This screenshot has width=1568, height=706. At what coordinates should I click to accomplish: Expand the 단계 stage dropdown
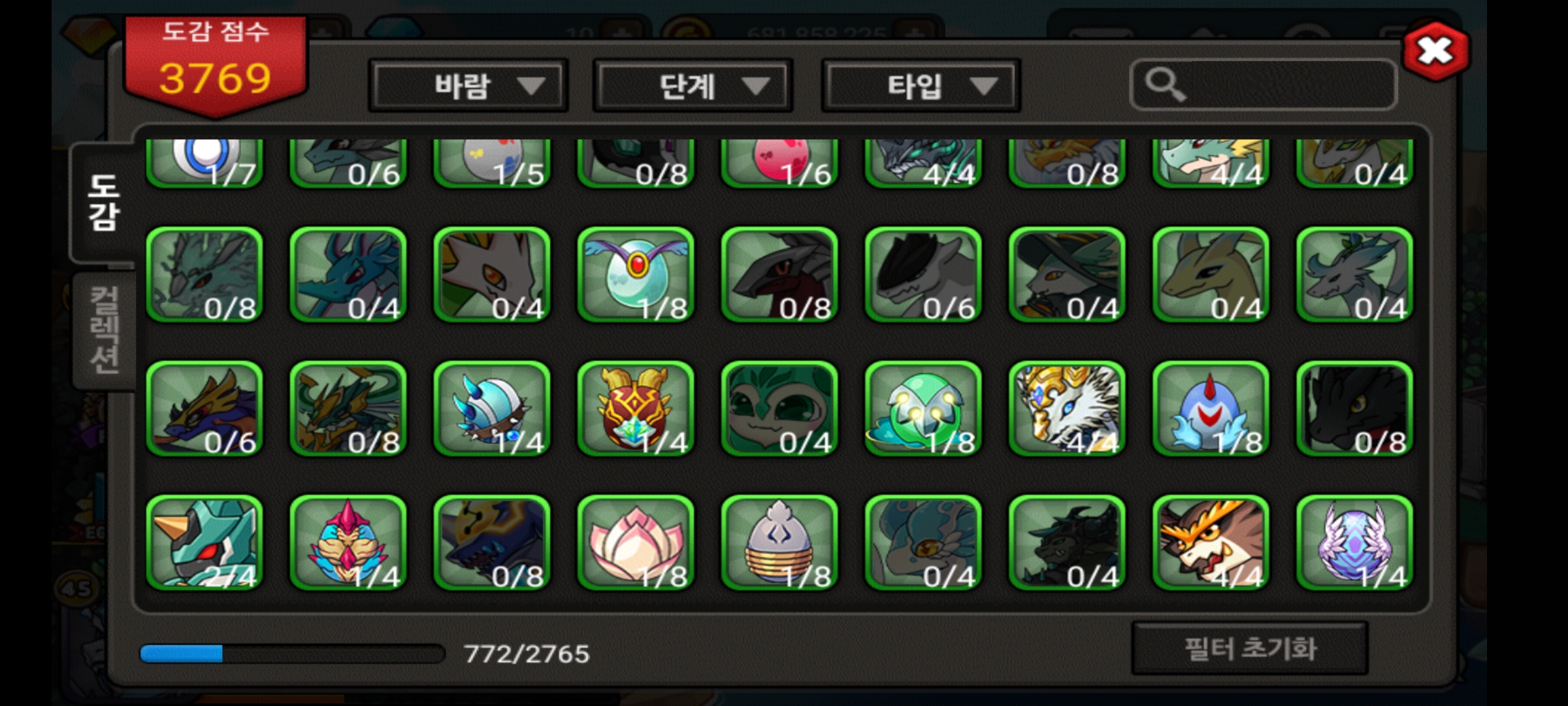[x=693, y=86]
